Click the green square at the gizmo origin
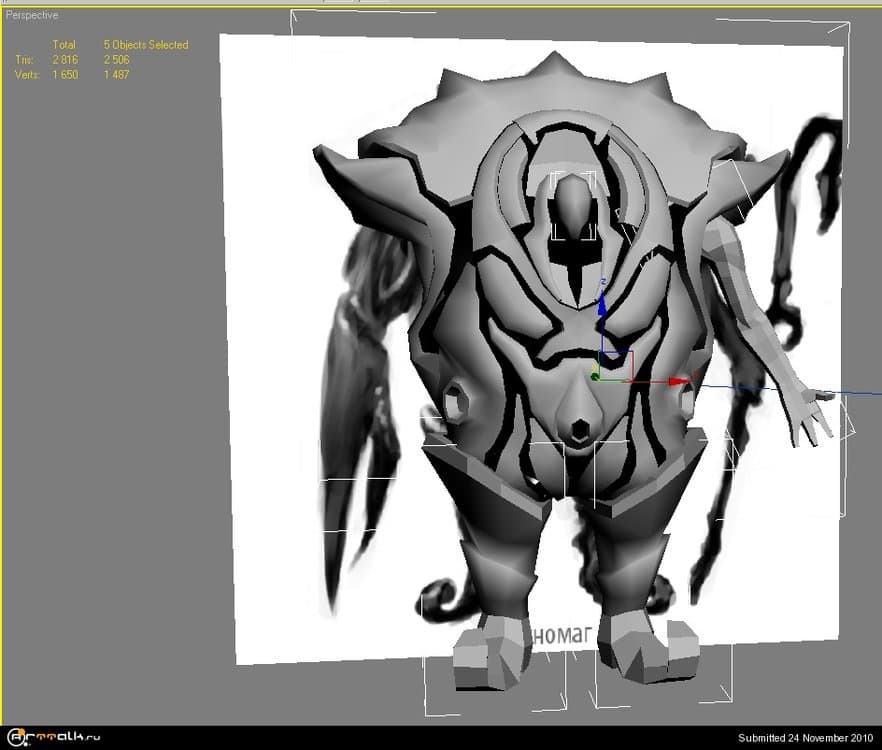The height and width of the screenshot is (750, 882). [x=598, y=377]
